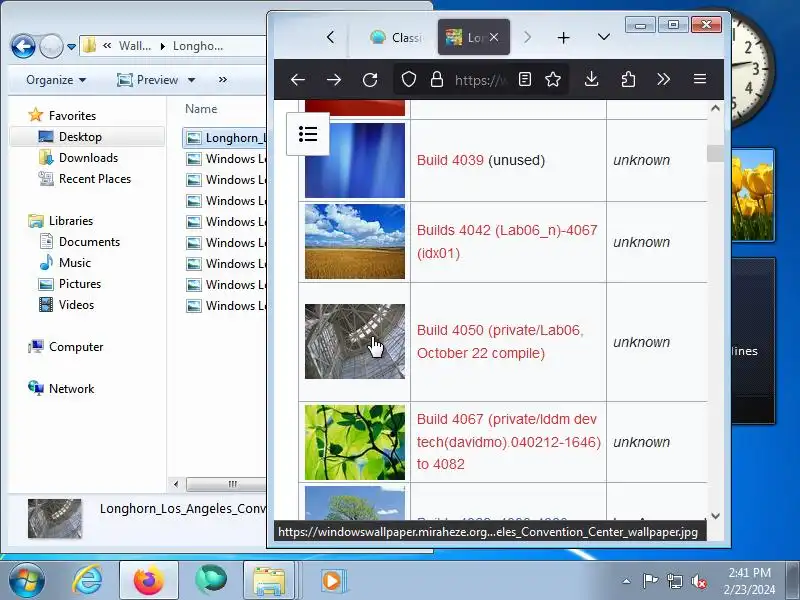This screenshot has height=600, width=800.
Task: Open Builds 4042 (Lab06_n)-4067 link
Action: coord(507,241)
